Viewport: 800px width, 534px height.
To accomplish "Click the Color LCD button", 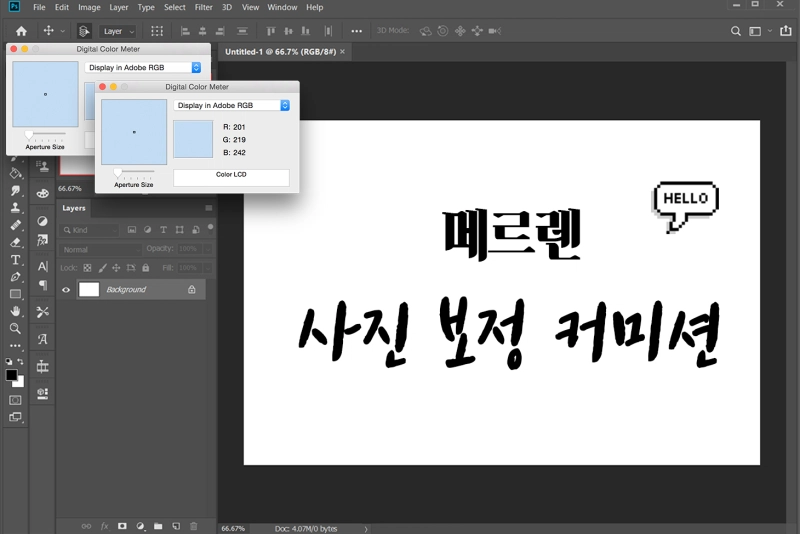I will click(x=231, y=176).
